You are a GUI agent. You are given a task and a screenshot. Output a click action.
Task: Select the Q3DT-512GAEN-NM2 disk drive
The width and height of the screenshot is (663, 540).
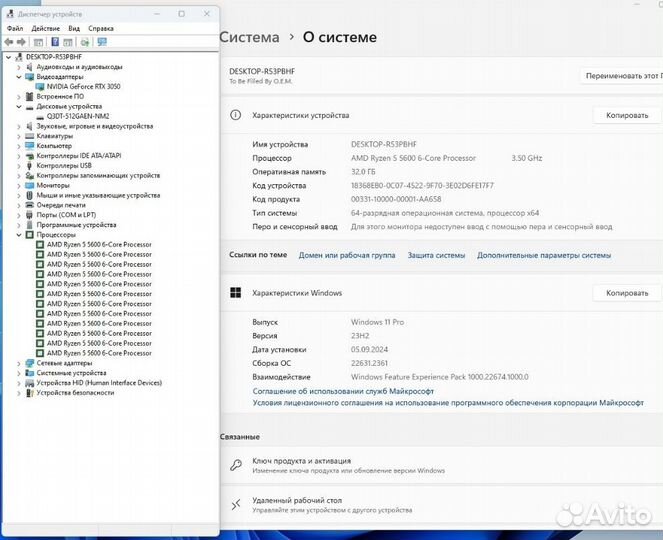78,116
